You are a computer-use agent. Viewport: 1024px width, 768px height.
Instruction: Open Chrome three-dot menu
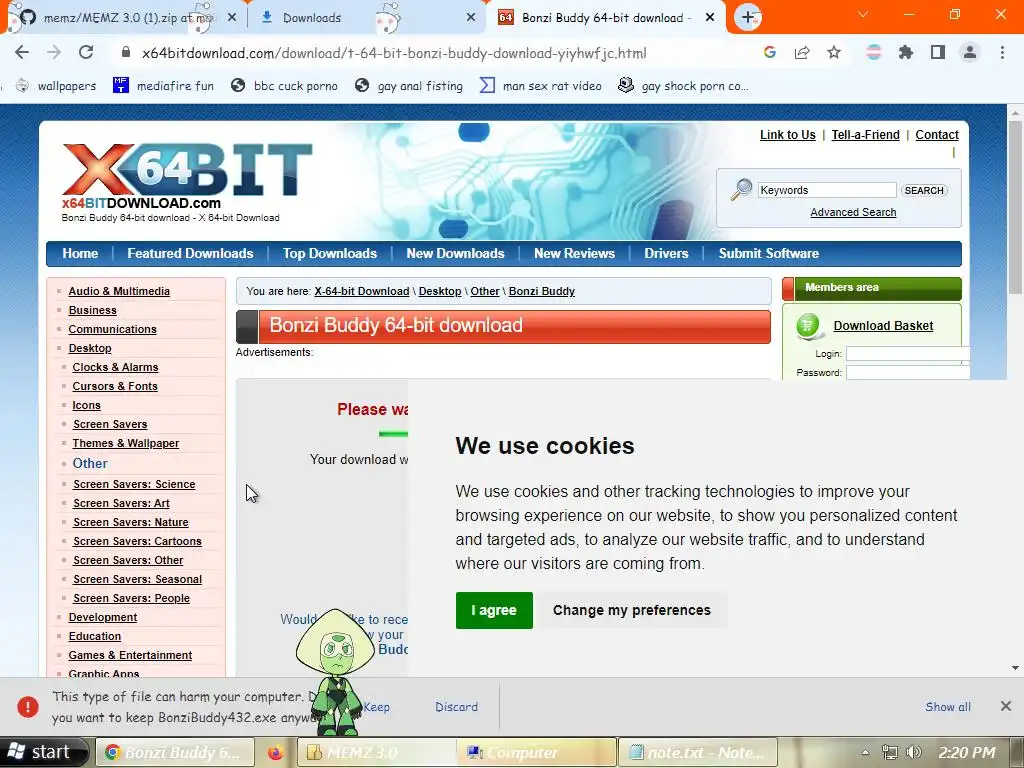click(1002, 53)
